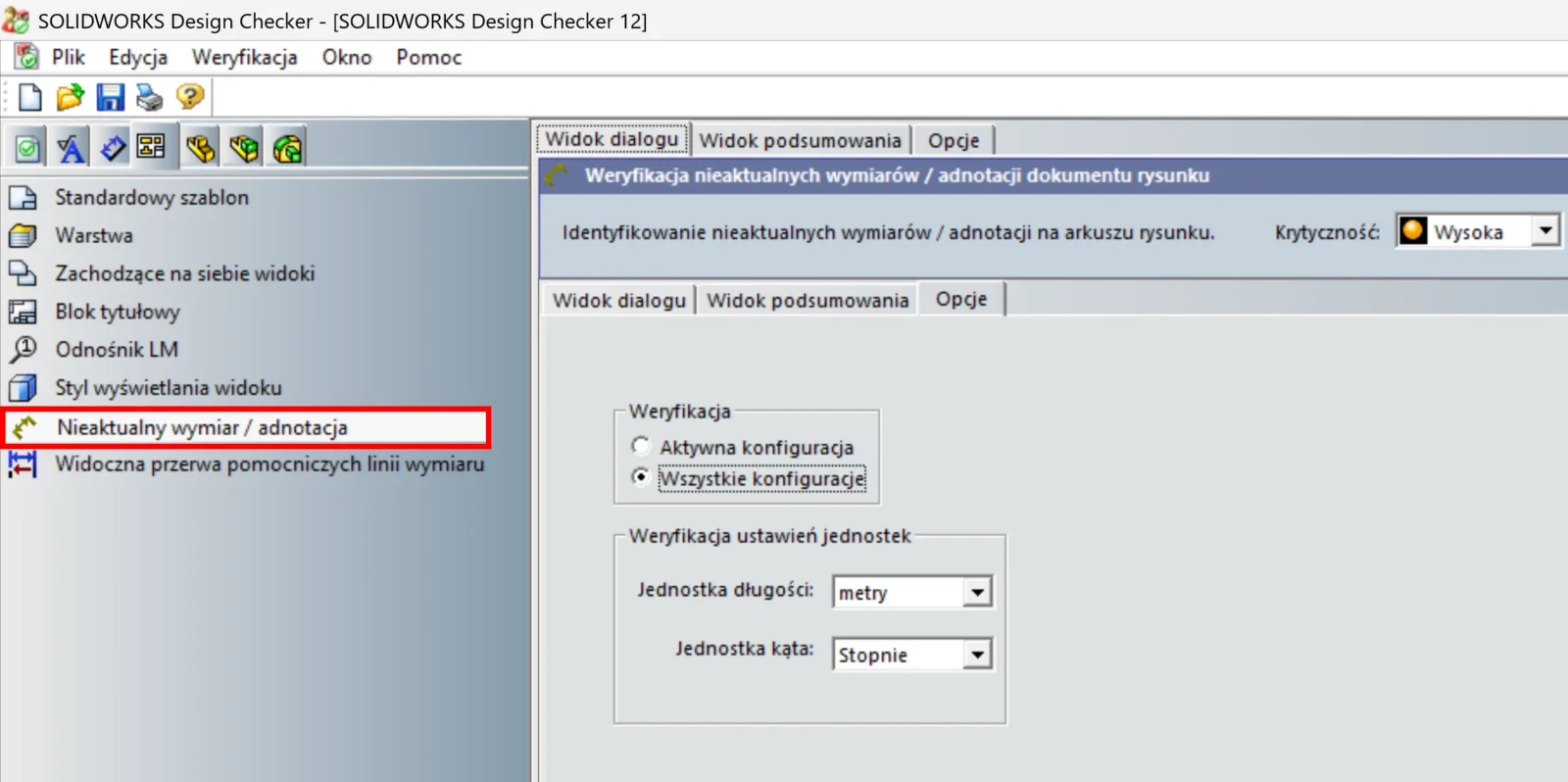This screenshot has width=1568, height=782.
Task: Open the Jednostka kąta Stopnie dropdown
Action: tap(977, 655)
